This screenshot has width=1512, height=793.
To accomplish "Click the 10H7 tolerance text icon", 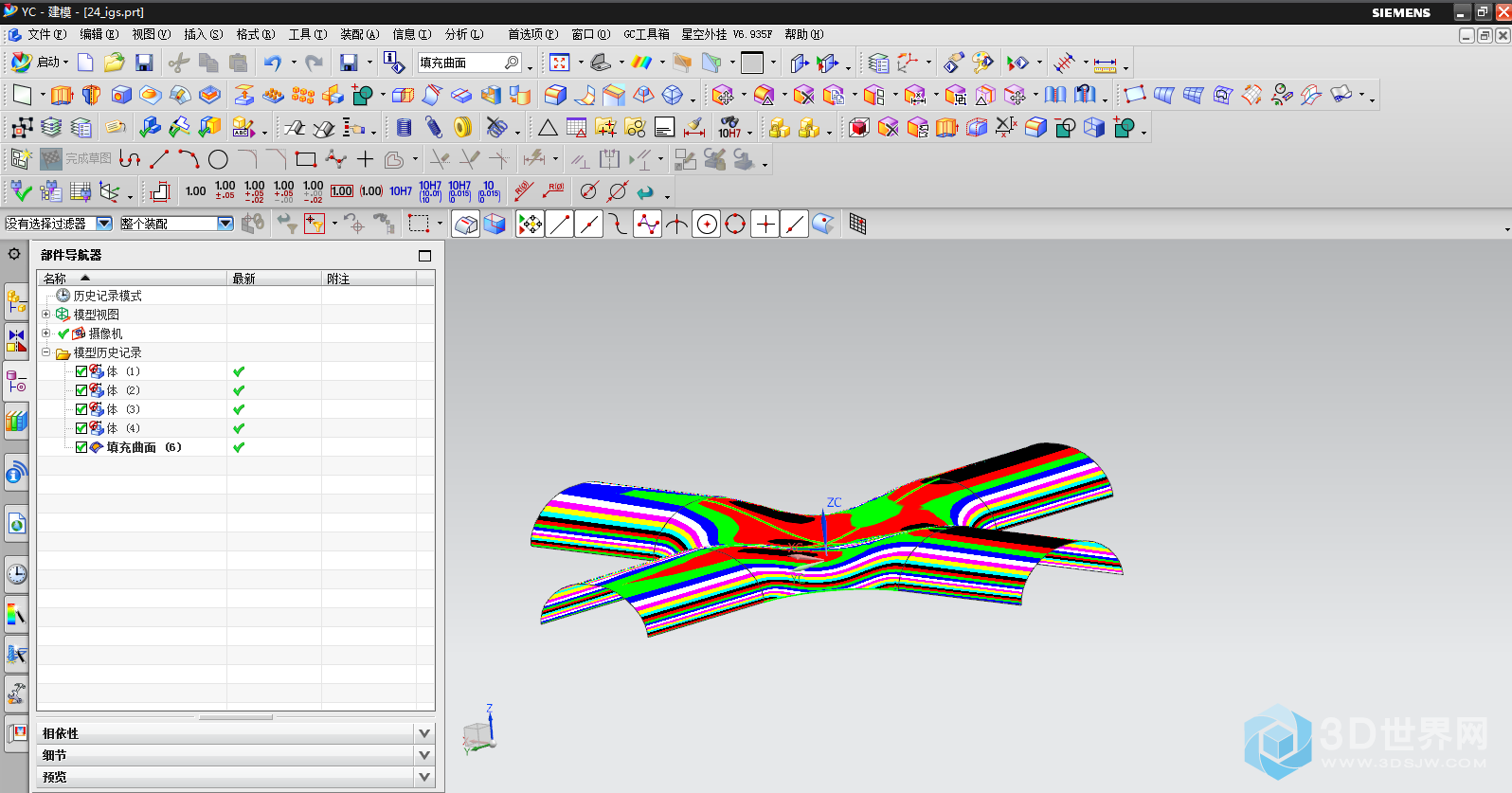I will coord(401,191).
